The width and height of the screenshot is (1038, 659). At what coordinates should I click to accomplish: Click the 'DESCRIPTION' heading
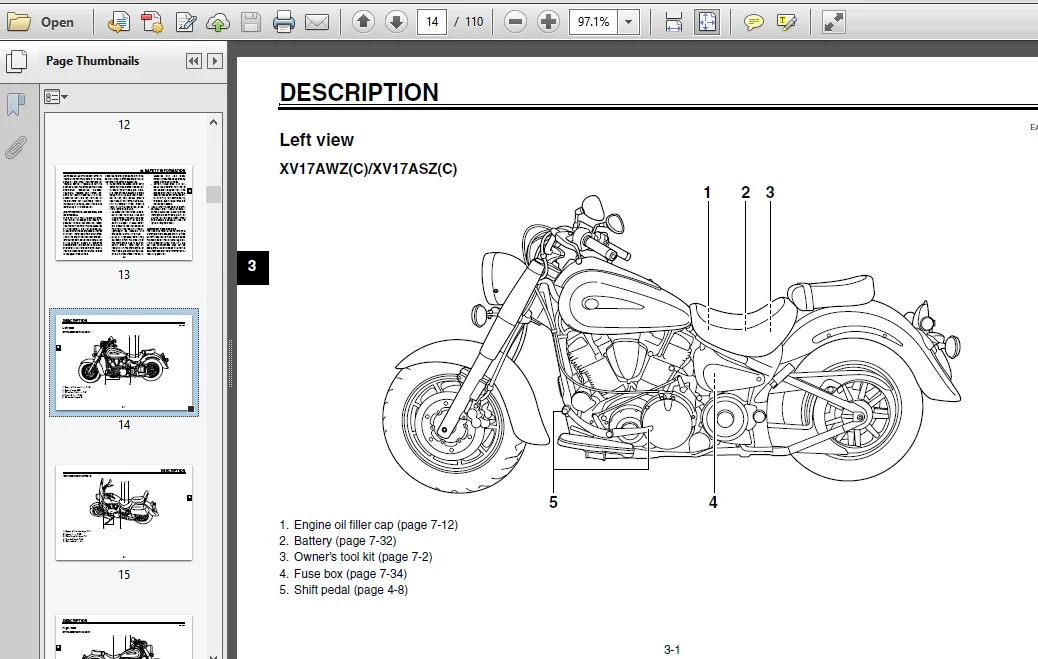tap(359, 92)
